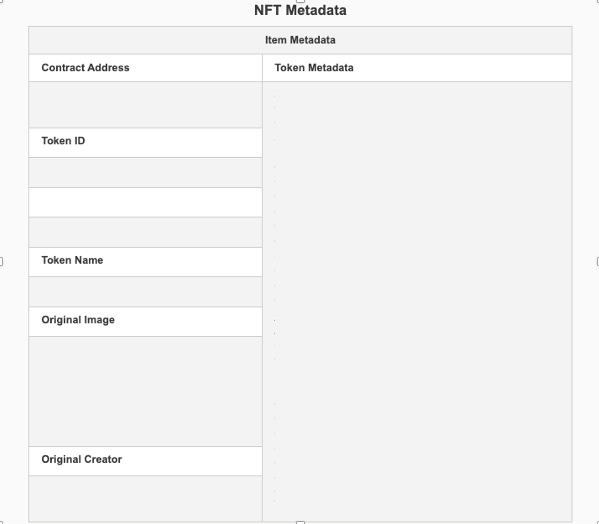Click the empty gray cell under Token ID
599x524 pixels.
(146, 173)
